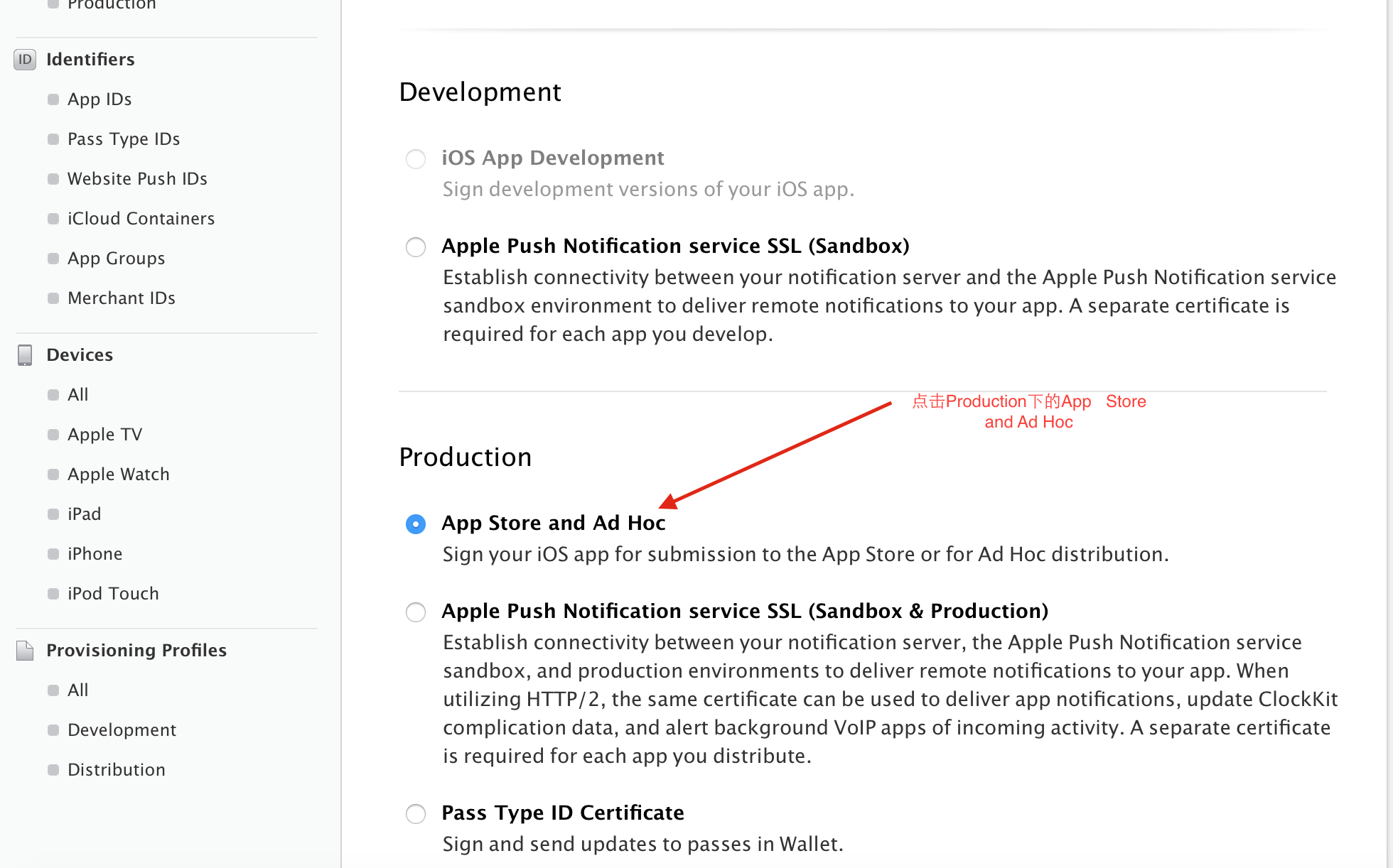1393x868 pixels.
Task: Open Website Push IDs
Action: click(137, 179)
